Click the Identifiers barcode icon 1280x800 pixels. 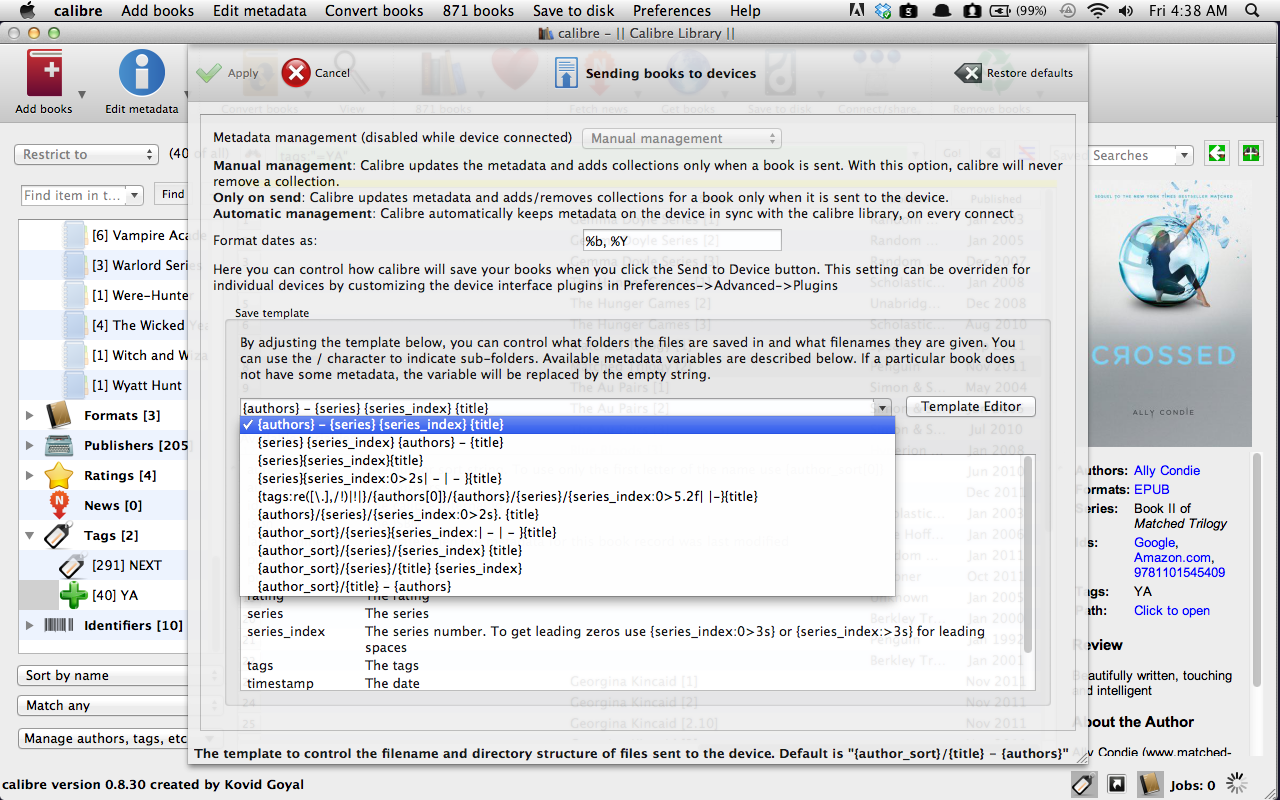60,625
